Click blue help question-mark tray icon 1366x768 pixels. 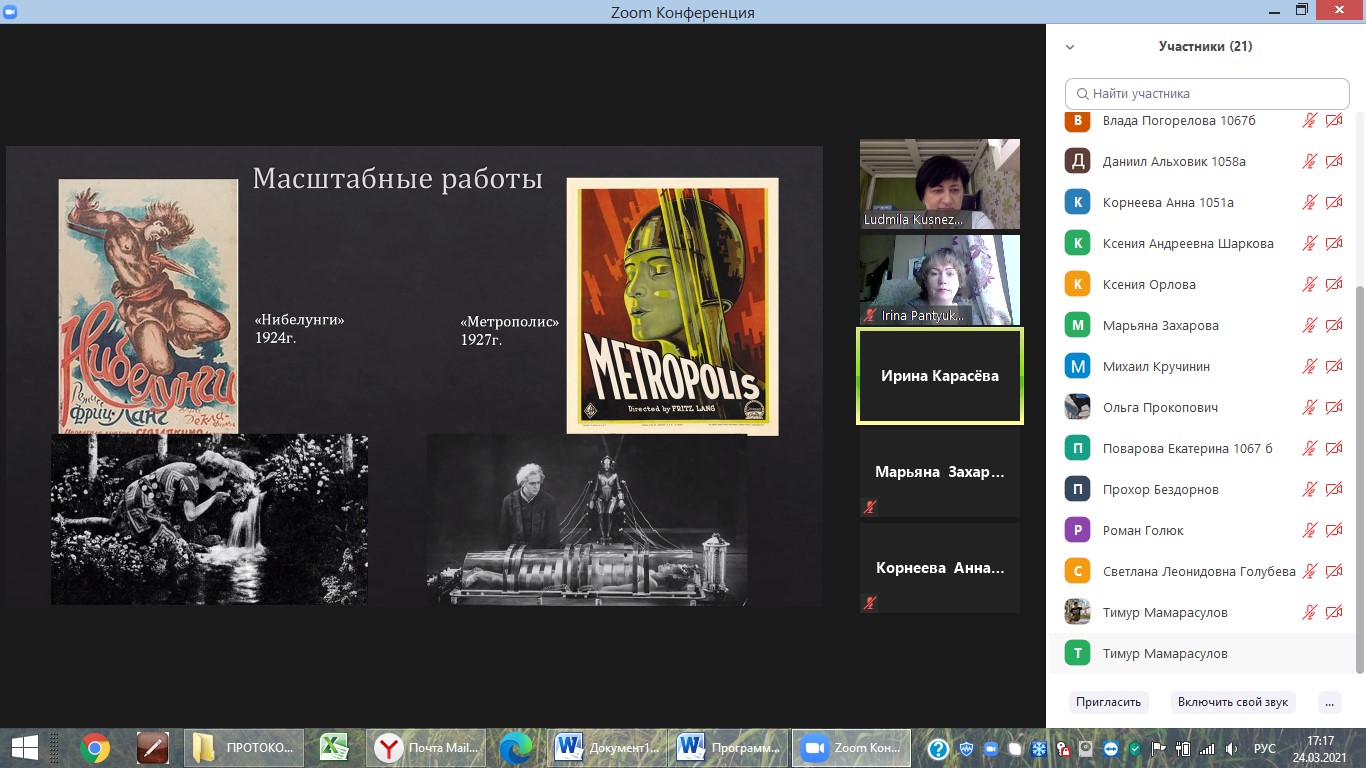(x=938, y=748)
